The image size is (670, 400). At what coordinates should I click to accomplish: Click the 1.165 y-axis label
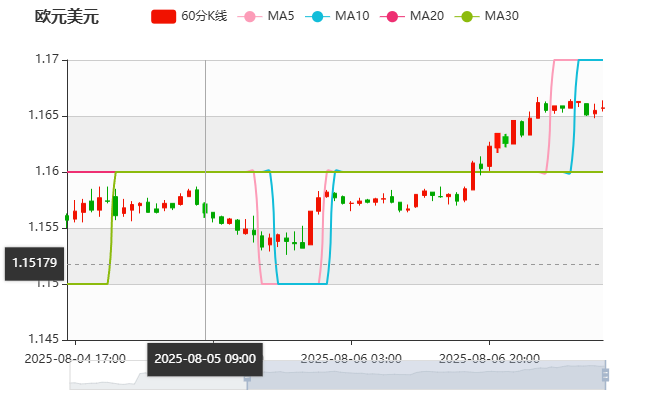tap(44, 115)
